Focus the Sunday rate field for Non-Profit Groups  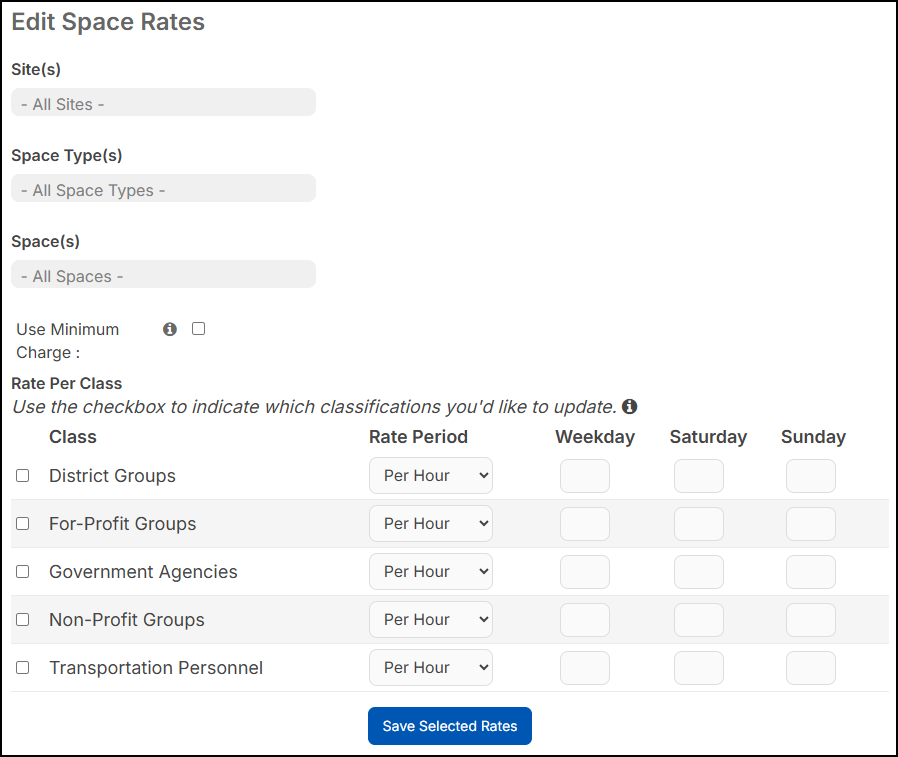click(x=811, y=620)
